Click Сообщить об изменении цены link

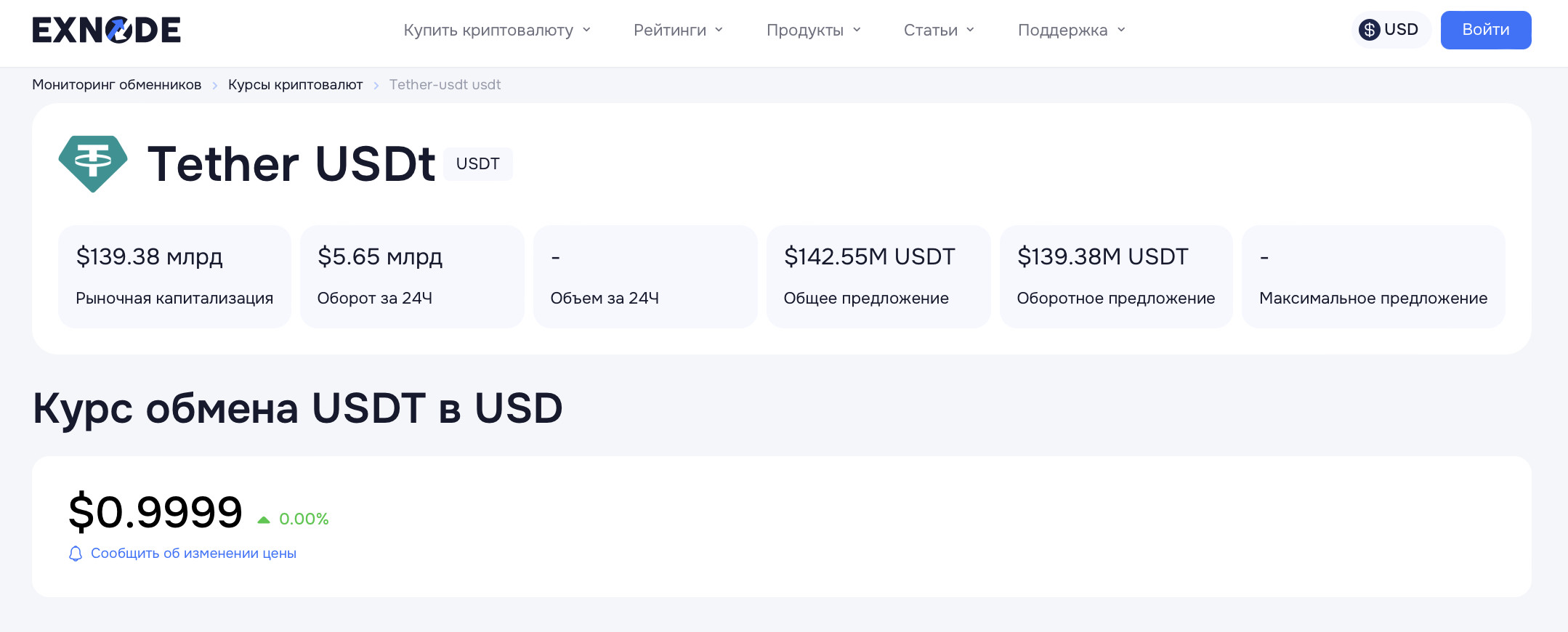click(x=193, y=554)
